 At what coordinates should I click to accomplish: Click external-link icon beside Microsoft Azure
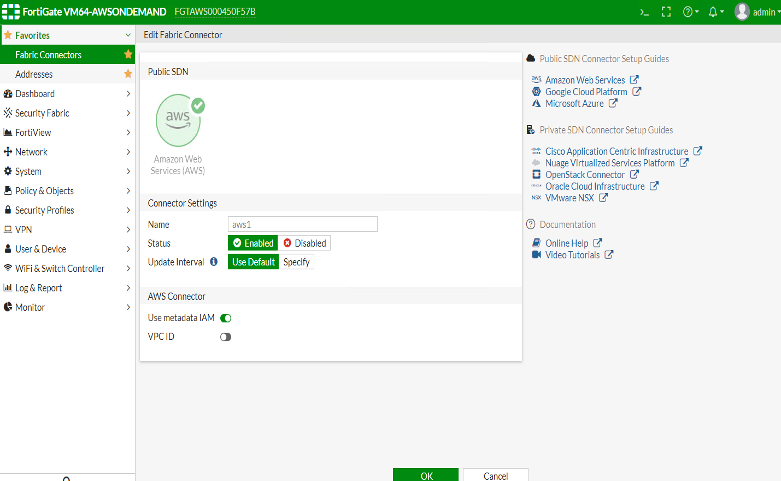613,103
